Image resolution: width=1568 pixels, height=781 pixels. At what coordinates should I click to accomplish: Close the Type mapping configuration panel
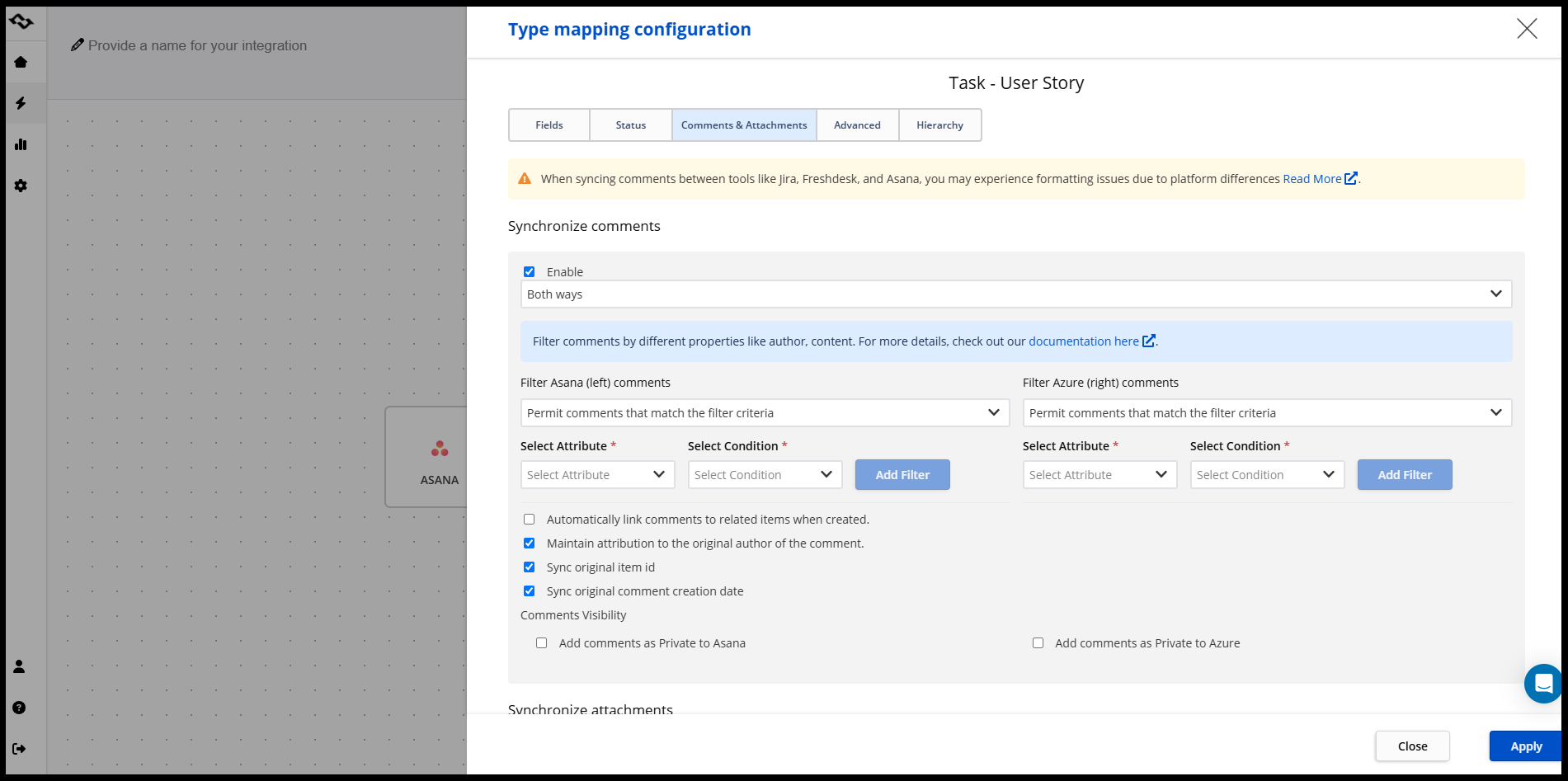(1527, 29)
